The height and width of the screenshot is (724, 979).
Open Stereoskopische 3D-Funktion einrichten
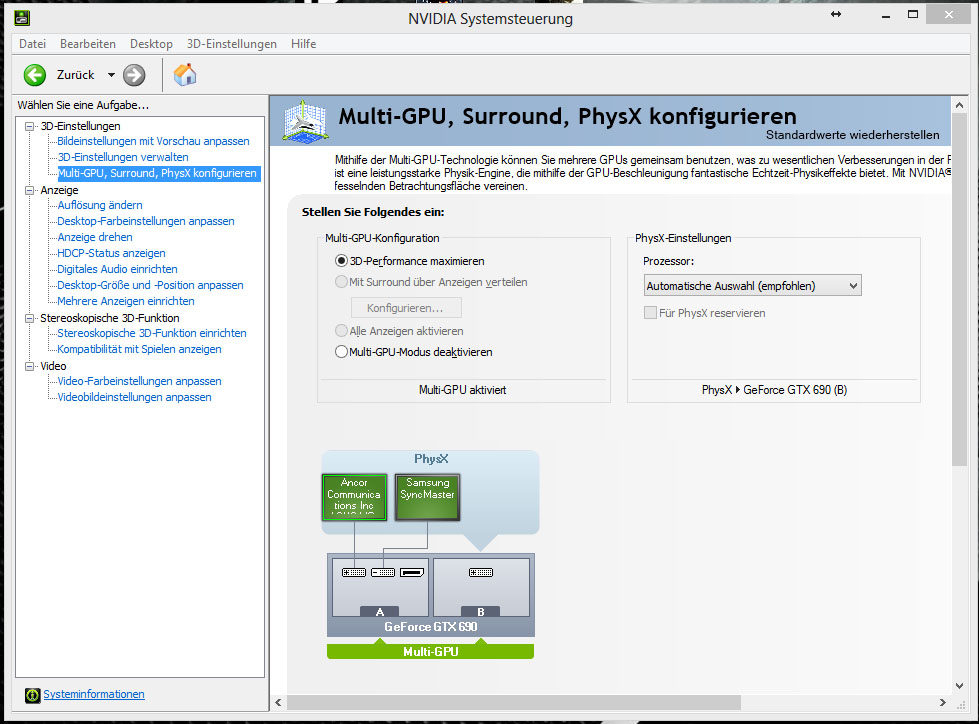coord(152,333)
